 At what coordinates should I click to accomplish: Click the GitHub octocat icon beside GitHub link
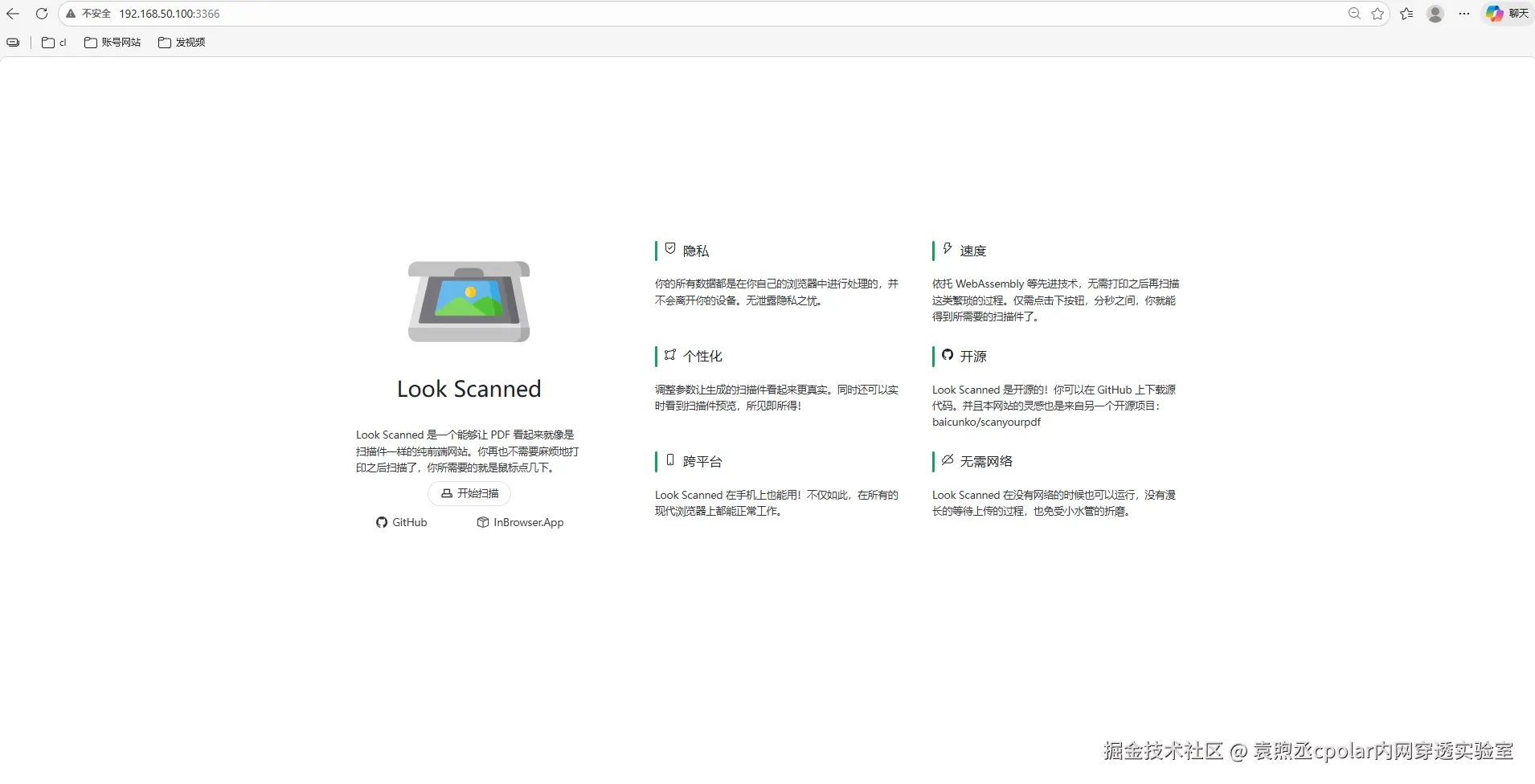click(x=382, y=522)
